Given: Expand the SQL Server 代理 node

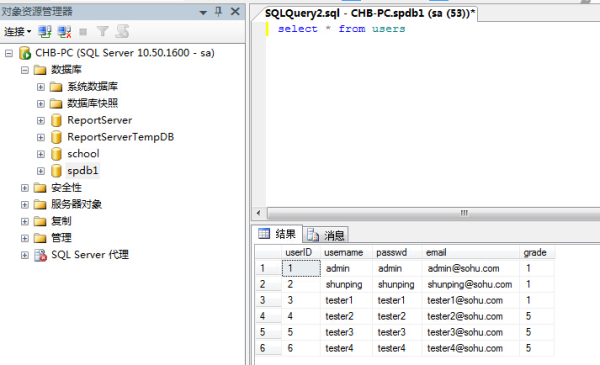Looking at the screenshot, I should pyautogui.click(x=25, y=255).
